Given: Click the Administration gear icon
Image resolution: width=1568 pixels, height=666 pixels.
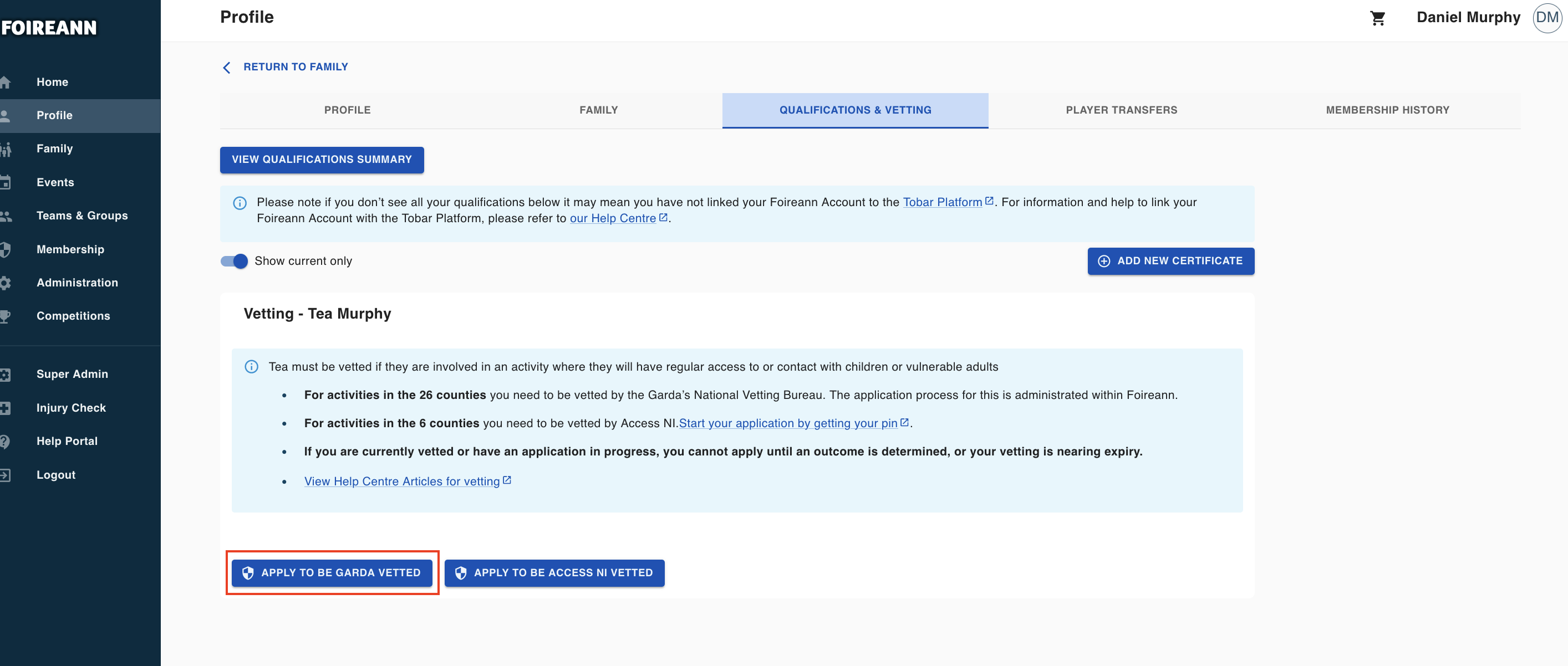Looking at the screenshot, I should click(6, 283).
